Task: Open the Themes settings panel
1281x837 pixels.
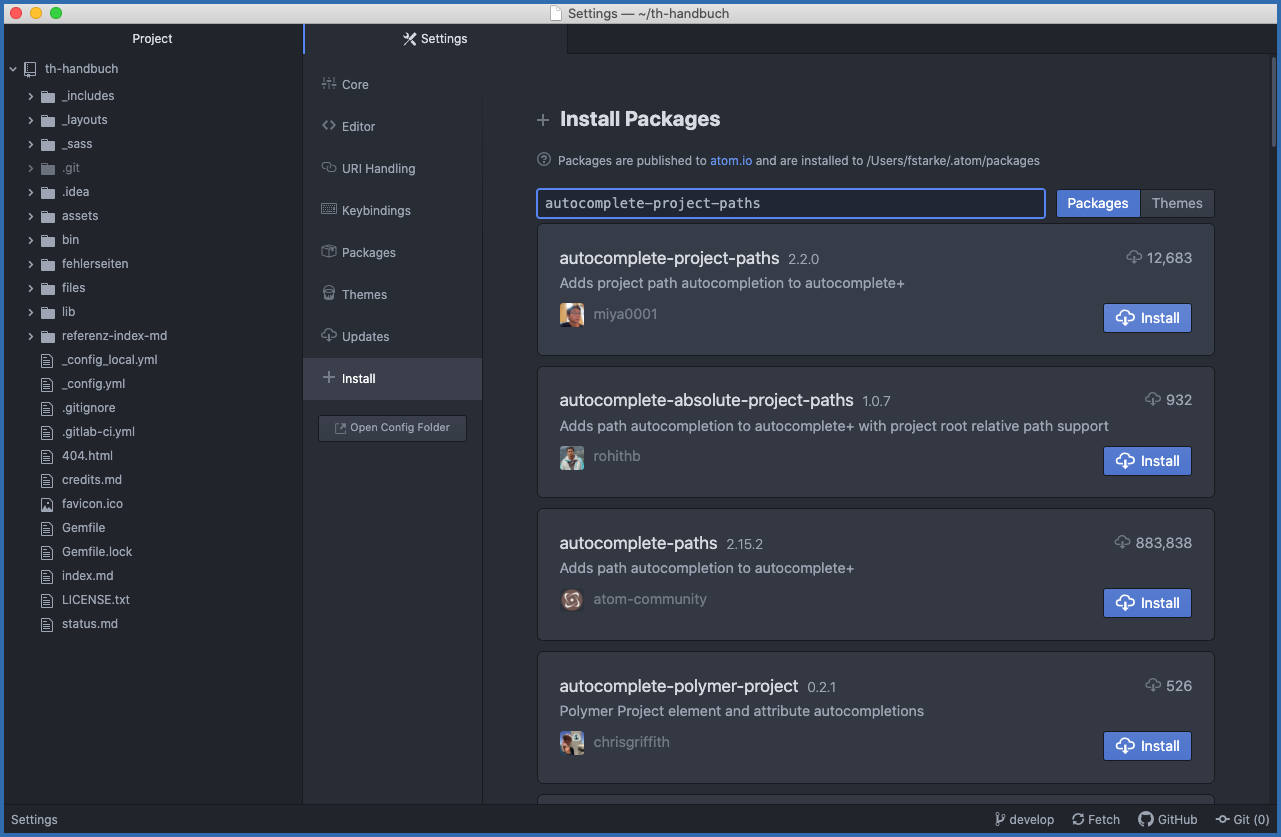Action: click(x=364, y=294)
